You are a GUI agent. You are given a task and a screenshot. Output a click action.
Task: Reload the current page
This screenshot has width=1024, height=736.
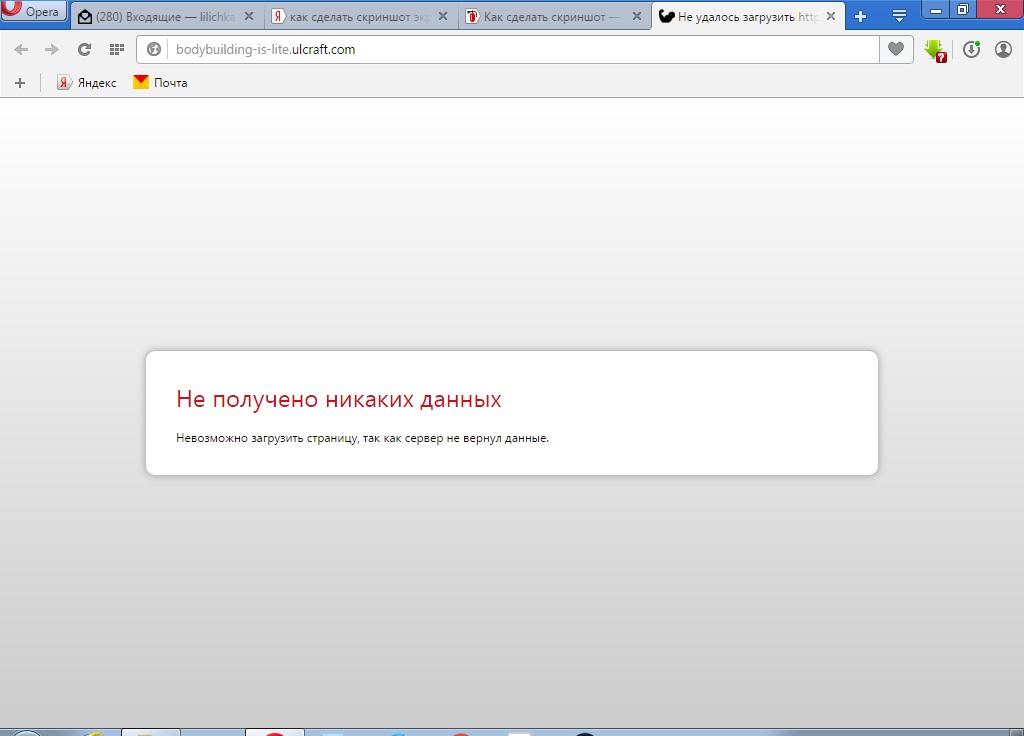point(84,50)
